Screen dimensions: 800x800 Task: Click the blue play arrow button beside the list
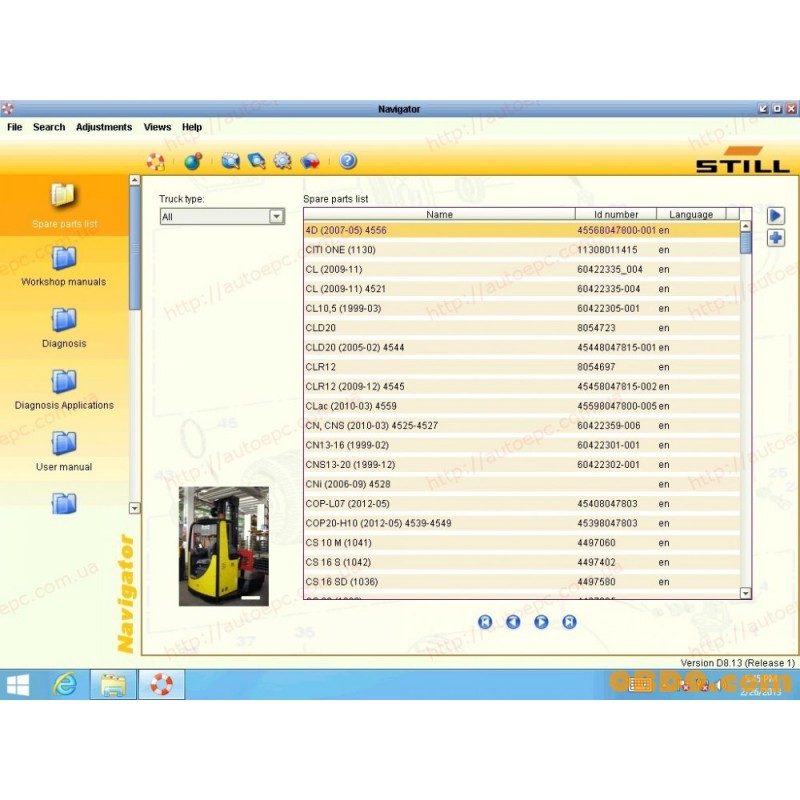[x=776, y=216]
